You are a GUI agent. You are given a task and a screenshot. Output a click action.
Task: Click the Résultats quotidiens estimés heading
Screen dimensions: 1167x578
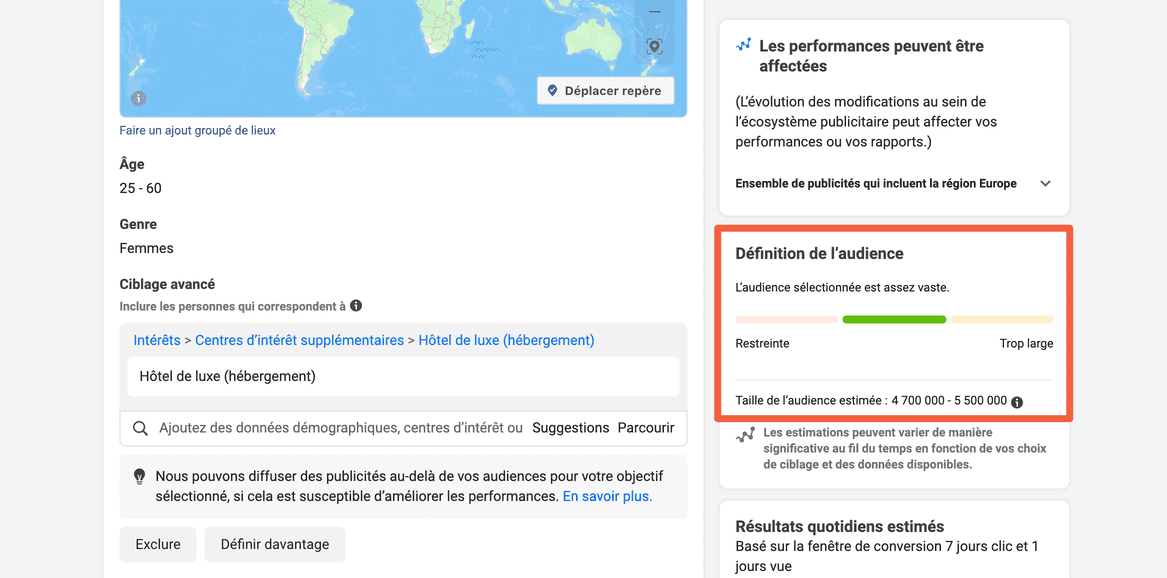[840, 527]
